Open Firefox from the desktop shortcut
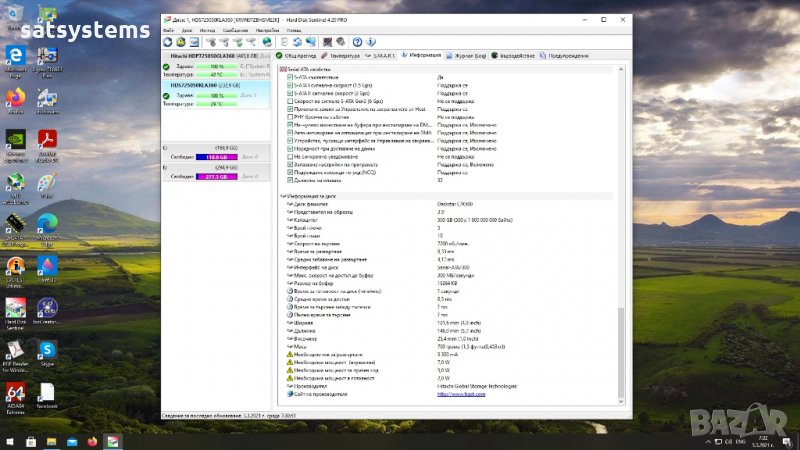The width and height of the screenshot is (800, 450). point(15,97)
